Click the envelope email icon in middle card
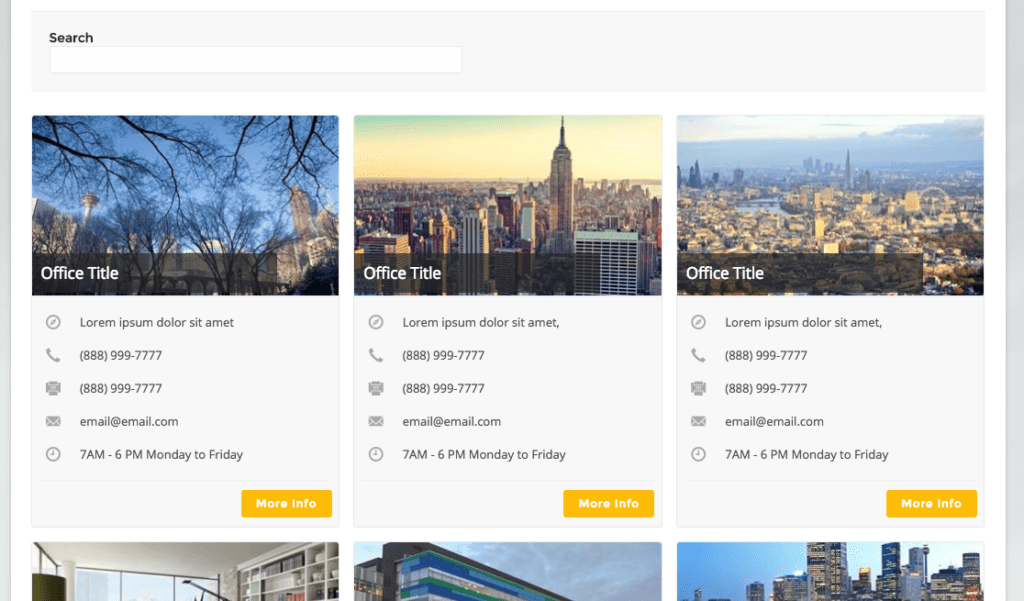 [x=376, y=421]
